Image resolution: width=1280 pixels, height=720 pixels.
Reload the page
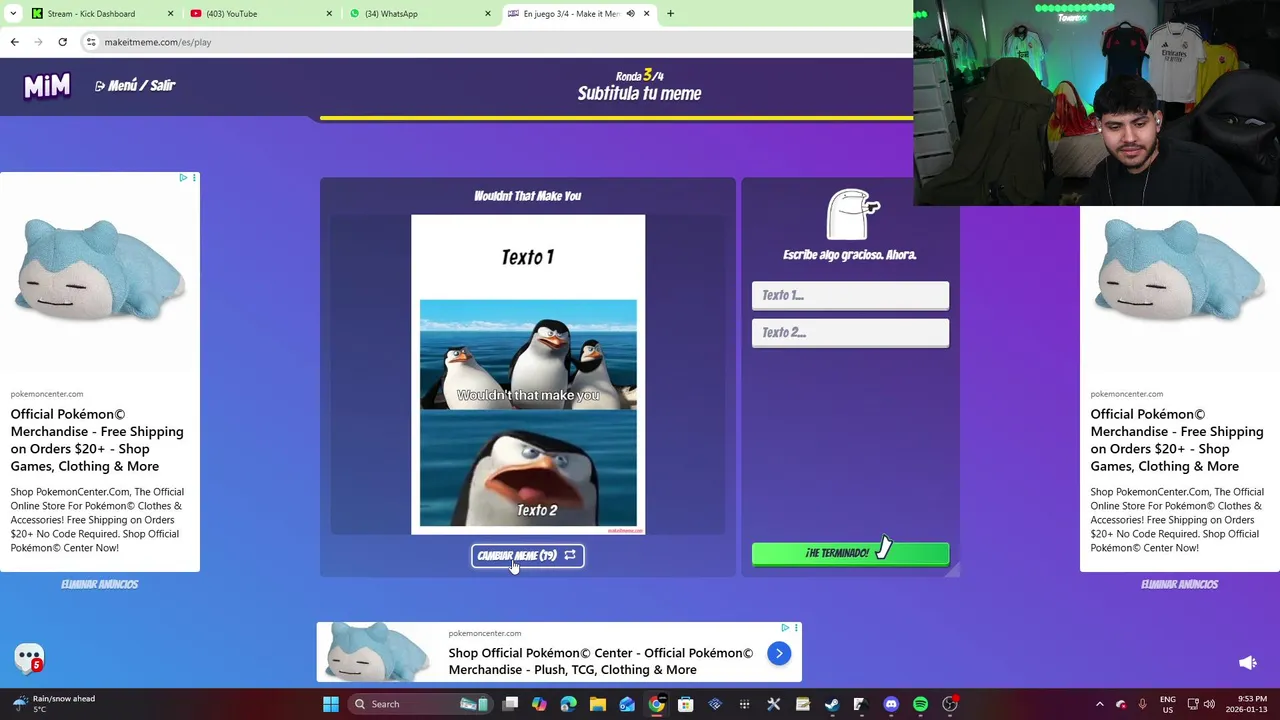coord(62,42)
